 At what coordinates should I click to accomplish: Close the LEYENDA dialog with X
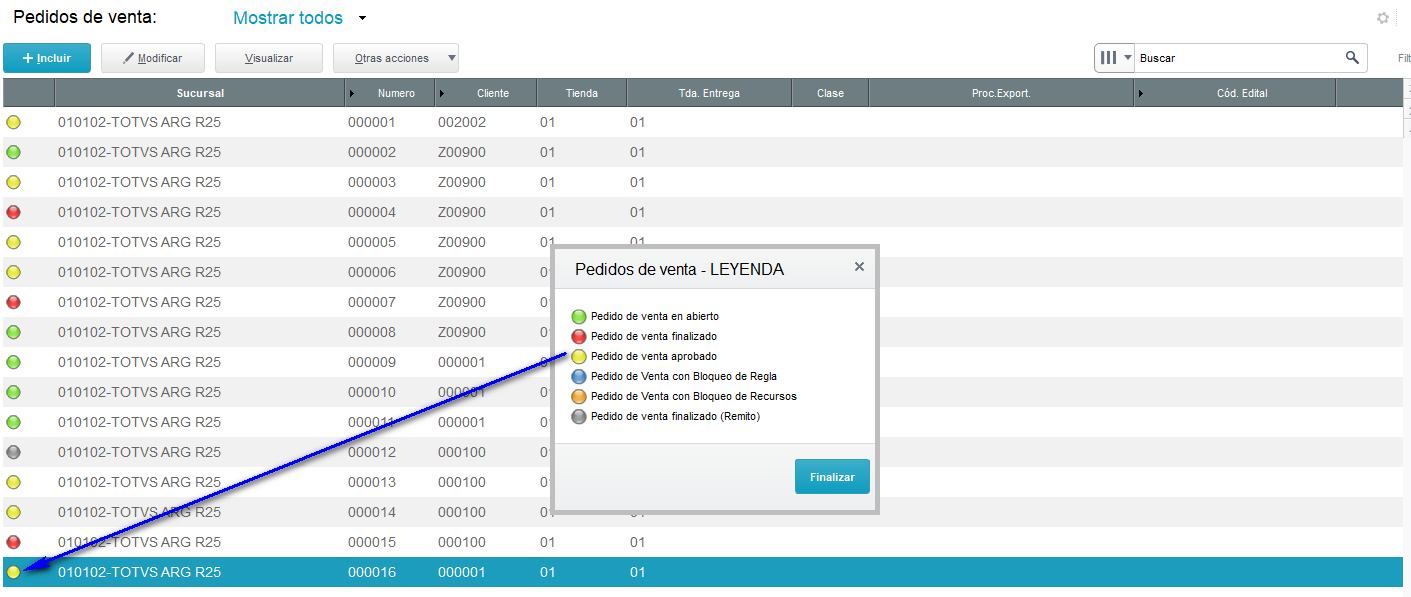[859, 267]
